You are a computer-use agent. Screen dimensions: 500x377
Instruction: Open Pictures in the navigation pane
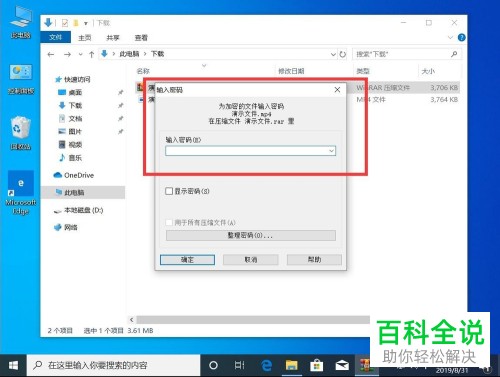(x=70, y=131)
